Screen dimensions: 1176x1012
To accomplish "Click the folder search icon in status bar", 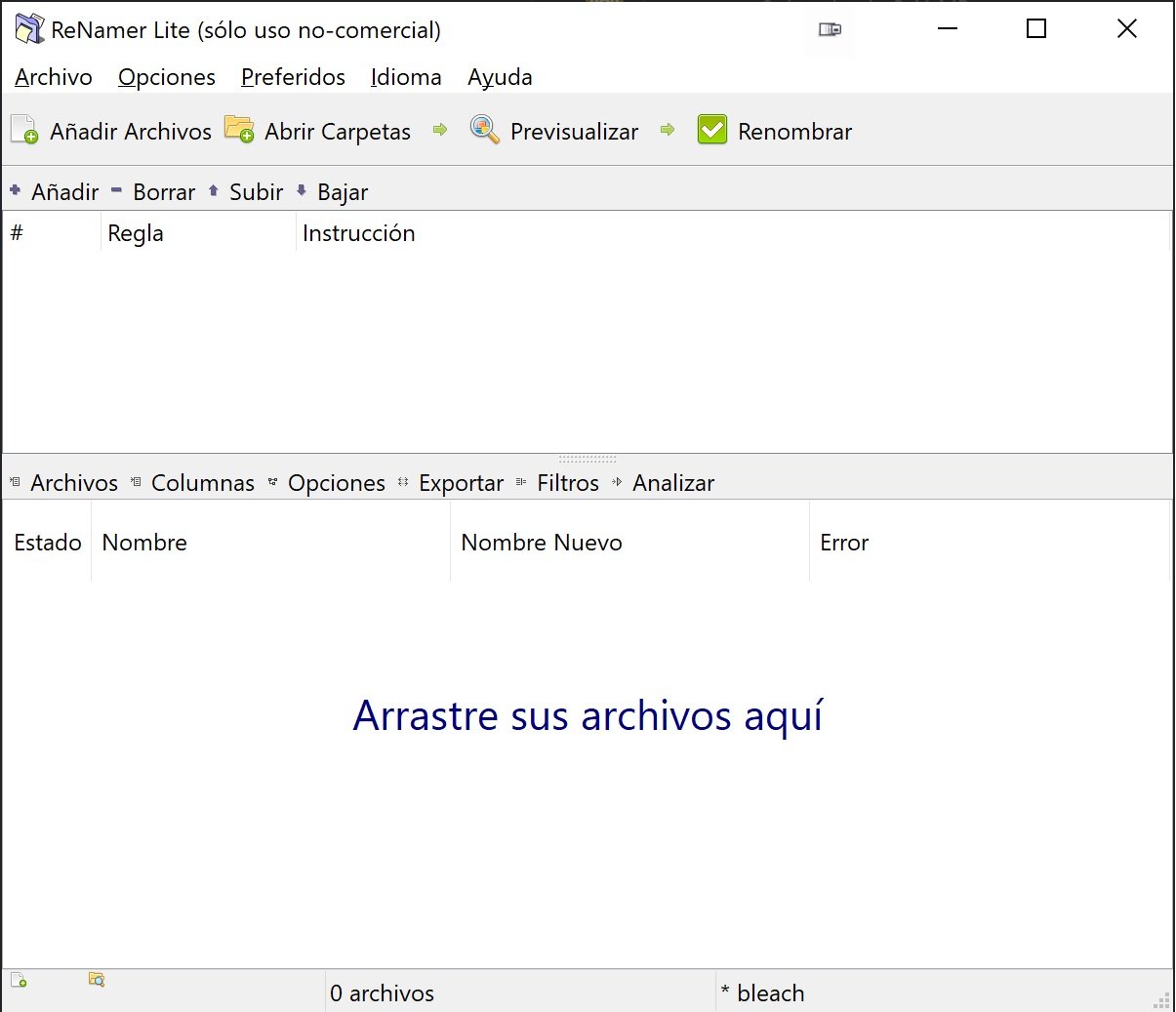I will pyautogui.click(x=97, y=980).
